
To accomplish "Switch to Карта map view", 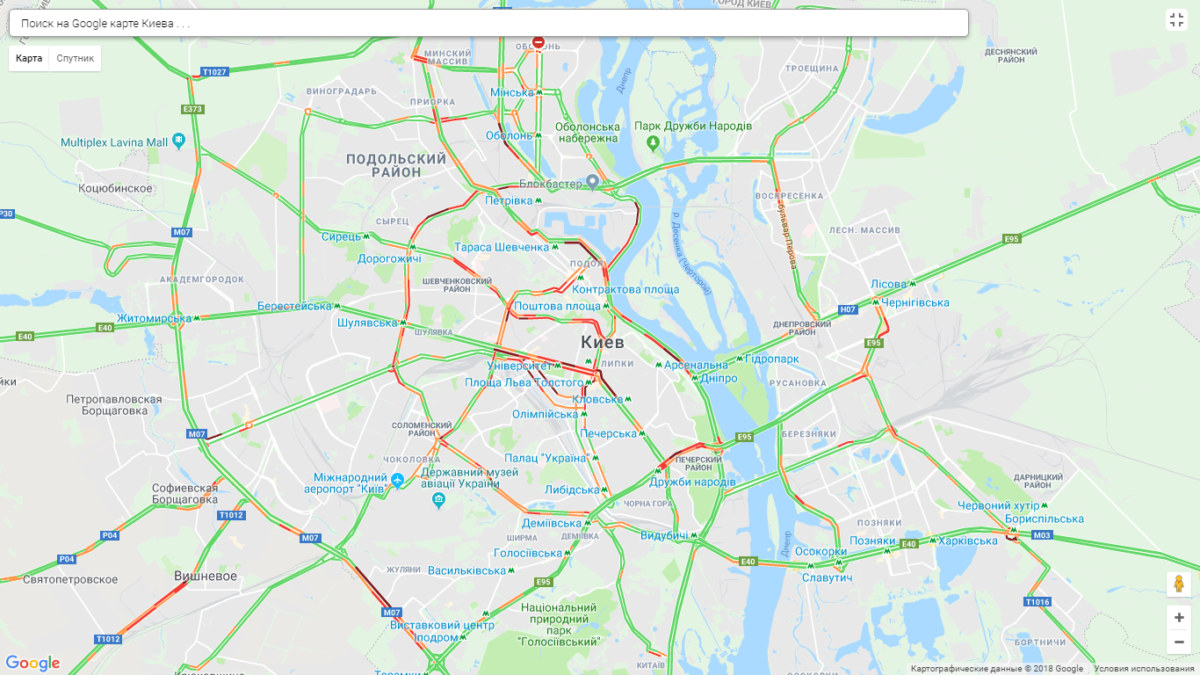I will click(29, 59).
